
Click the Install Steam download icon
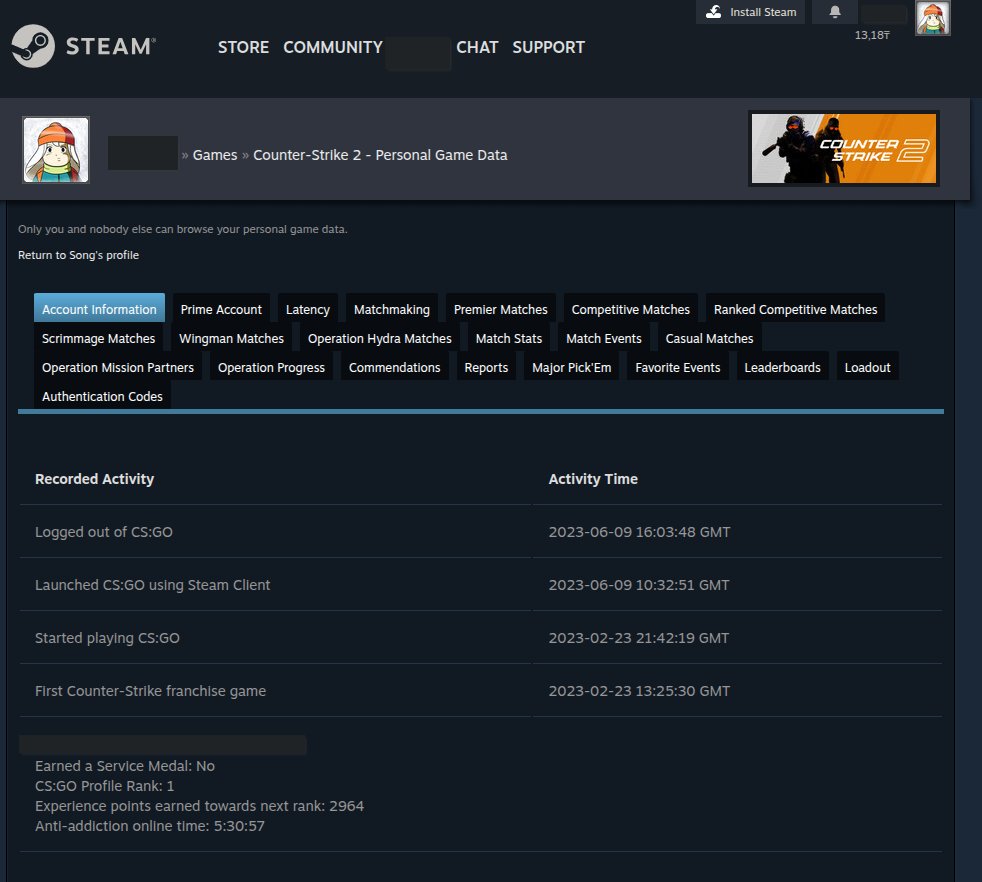pos(713,12)
